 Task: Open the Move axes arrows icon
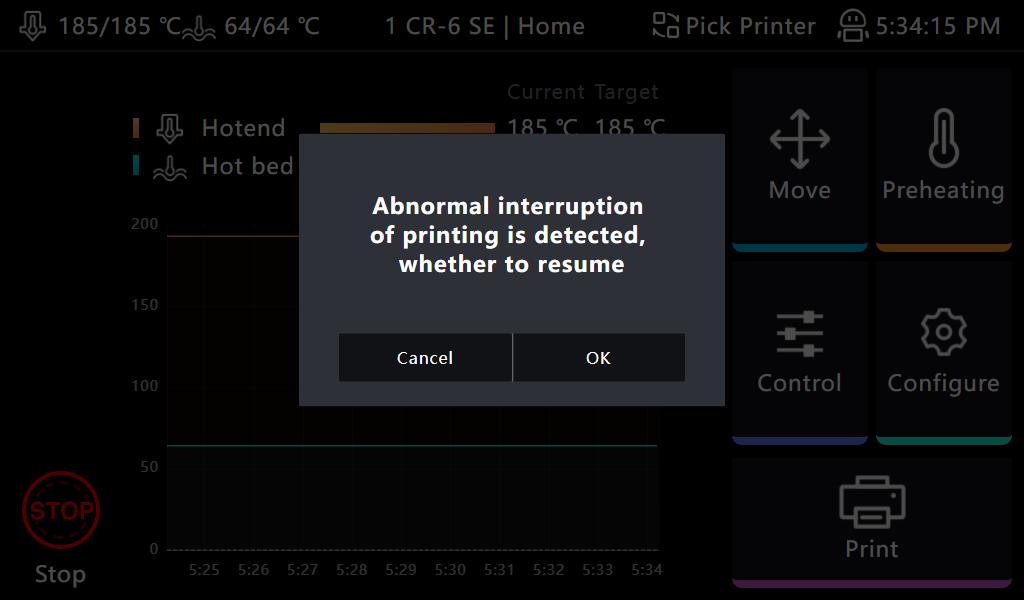click(x=800, y=139)
